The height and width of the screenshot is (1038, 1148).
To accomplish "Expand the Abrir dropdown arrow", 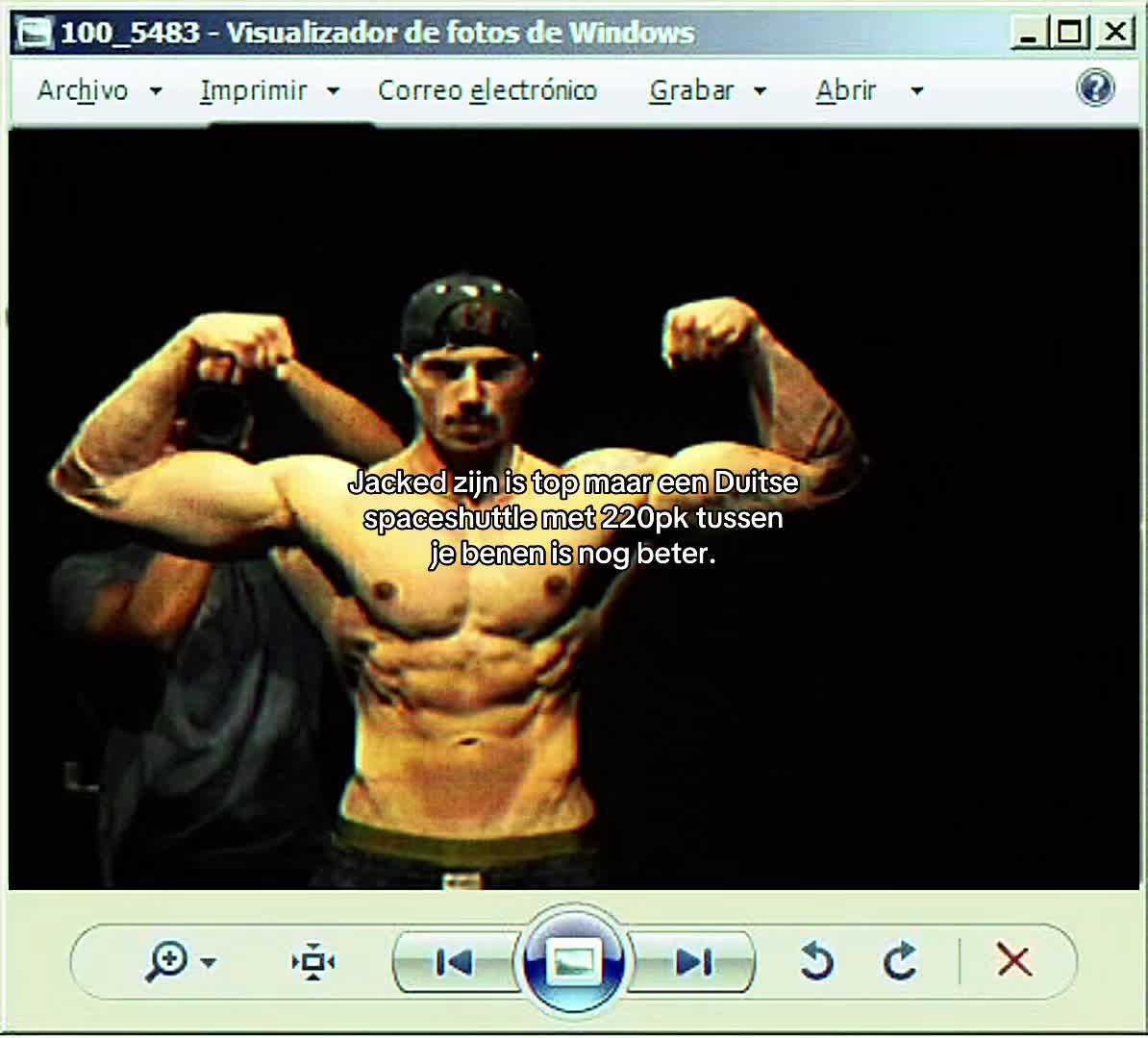I will (916, 91).
